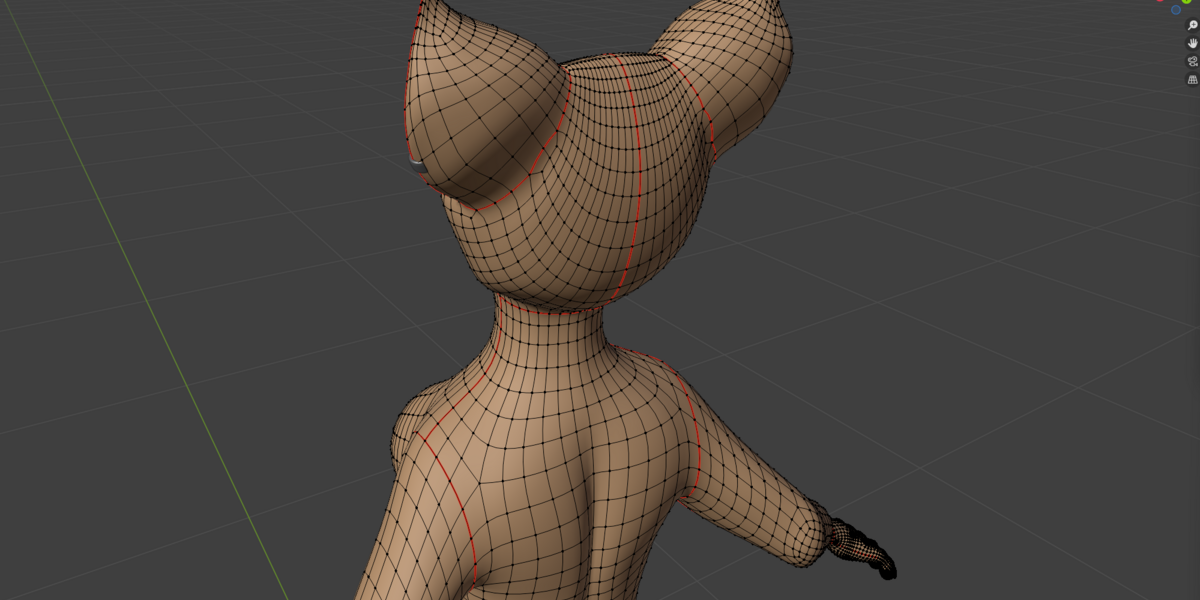
Task: Select the Pan view hand icon
Action: click(1192, 43)
